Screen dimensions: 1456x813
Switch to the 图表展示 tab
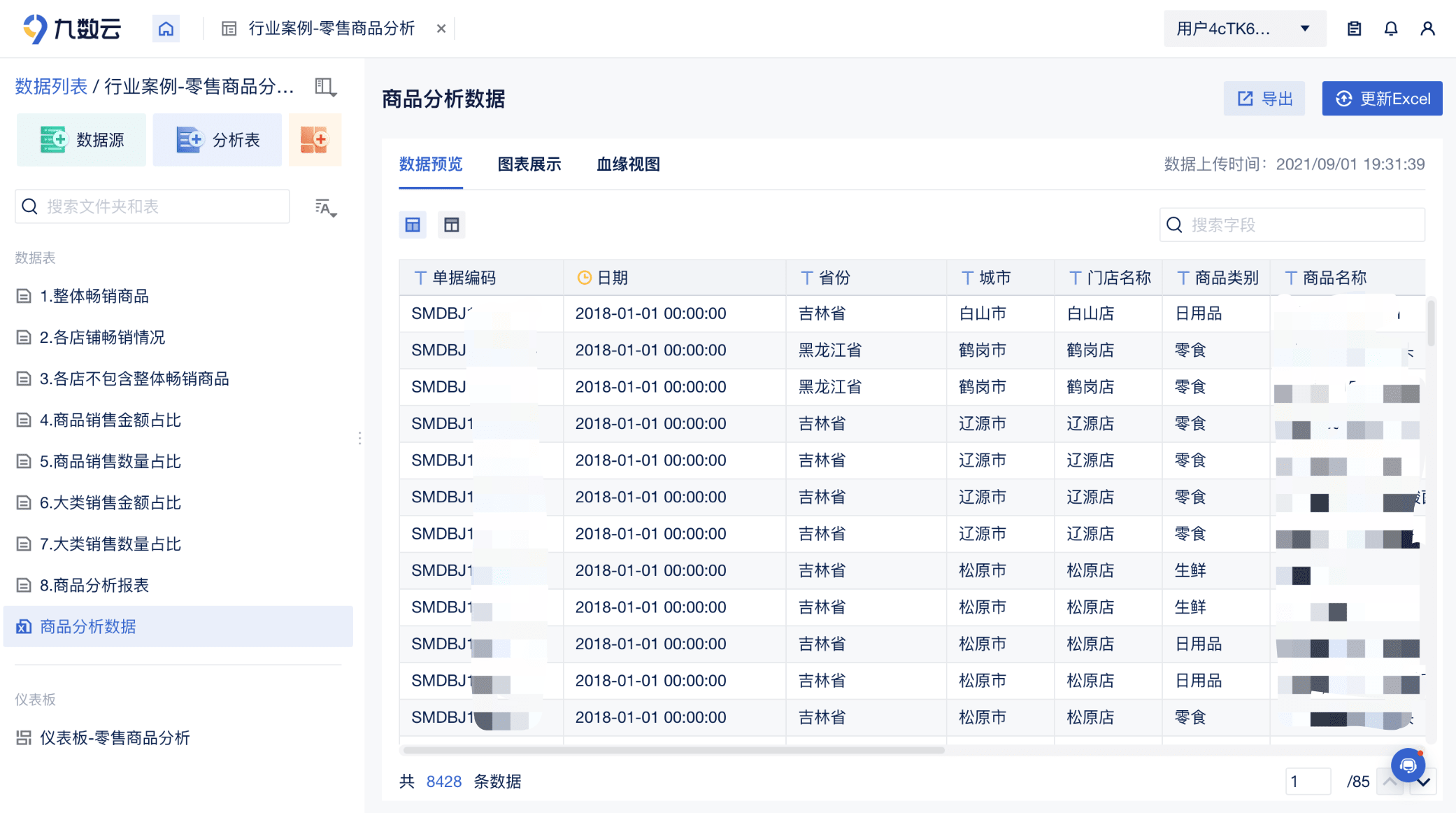[x=529, y=164]
